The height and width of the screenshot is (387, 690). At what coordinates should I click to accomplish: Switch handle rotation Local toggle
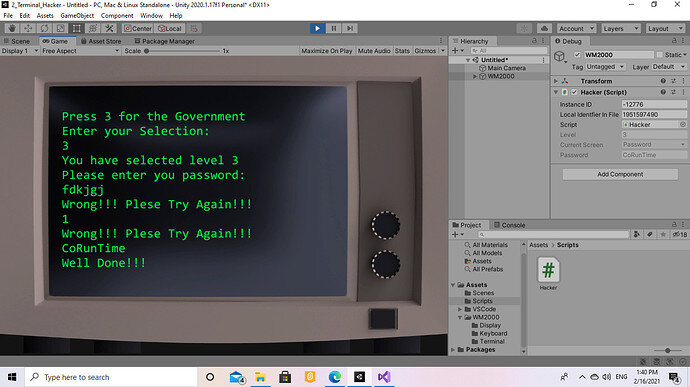tap(170, 29)
